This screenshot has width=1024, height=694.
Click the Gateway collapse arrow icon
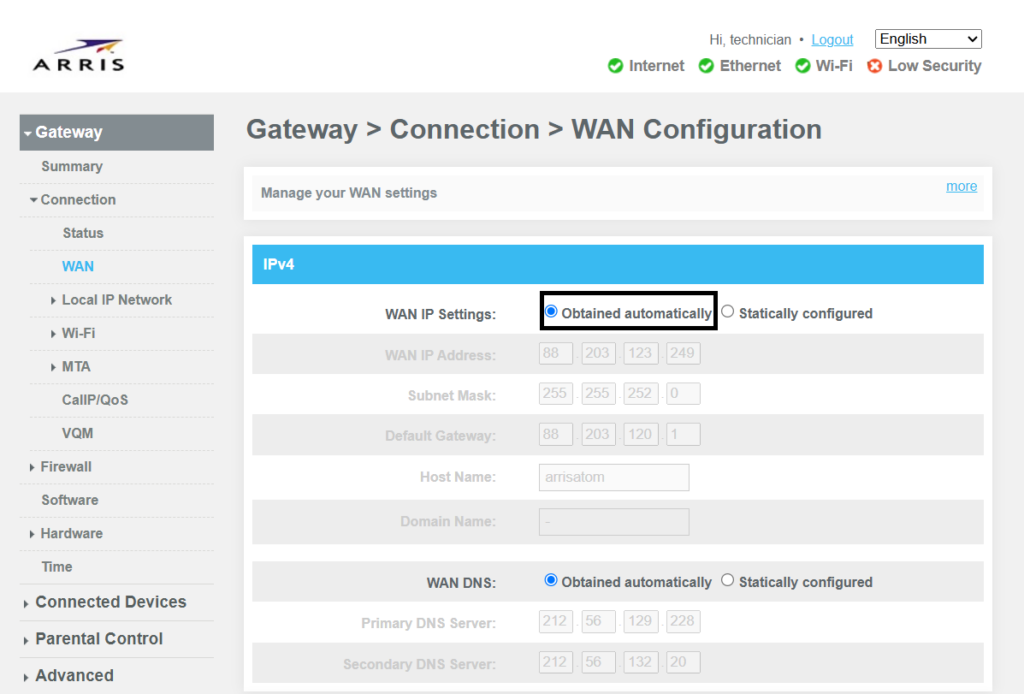pyautogui.click(x=27, y=131)
